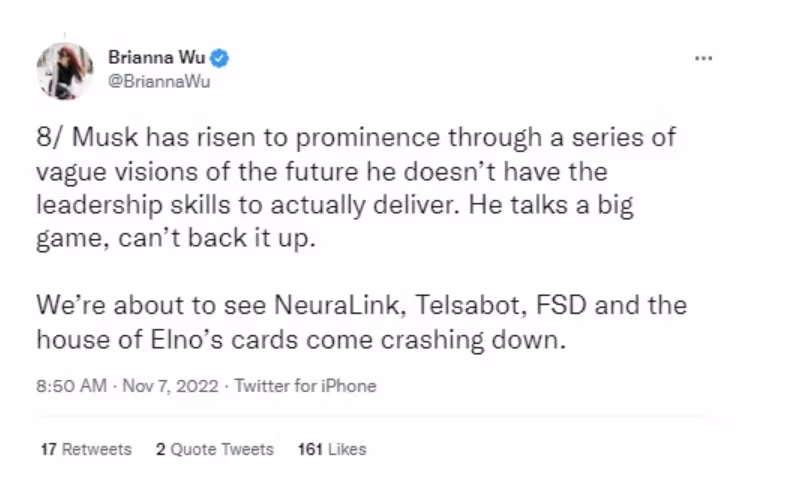Open the 2 Quote Tweets list
The width and height of the screenshot is (800, 483).
(214, 449)
